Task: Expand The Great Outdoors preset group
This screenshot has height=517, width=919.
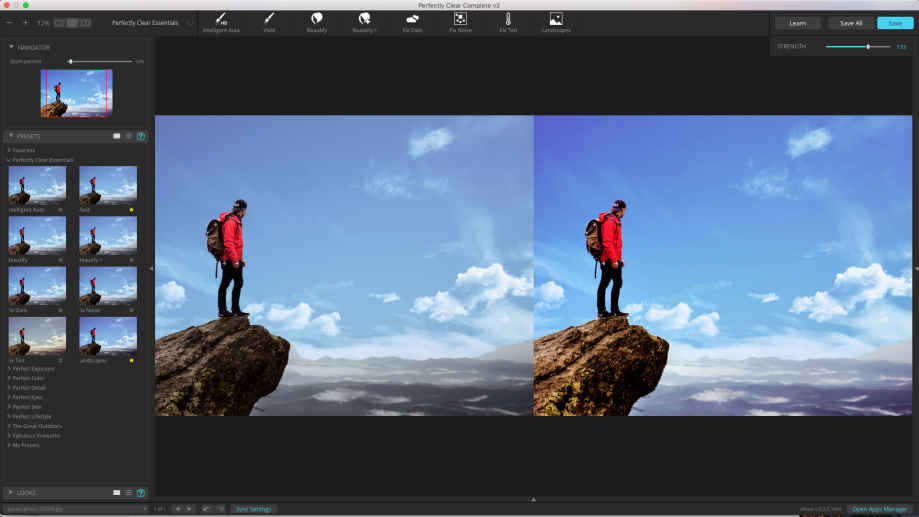Action: tap(37, 426)
